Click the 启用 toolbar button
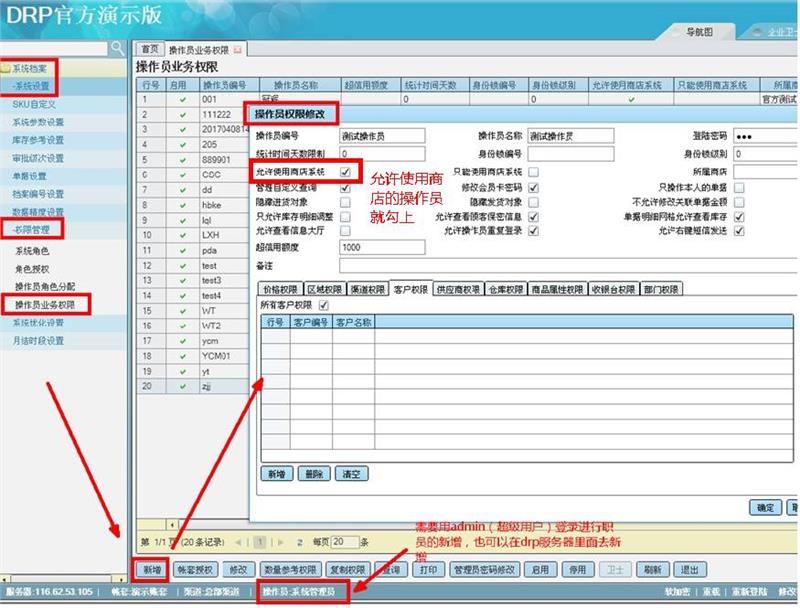The image size is (800, 608). coord(540,570)
